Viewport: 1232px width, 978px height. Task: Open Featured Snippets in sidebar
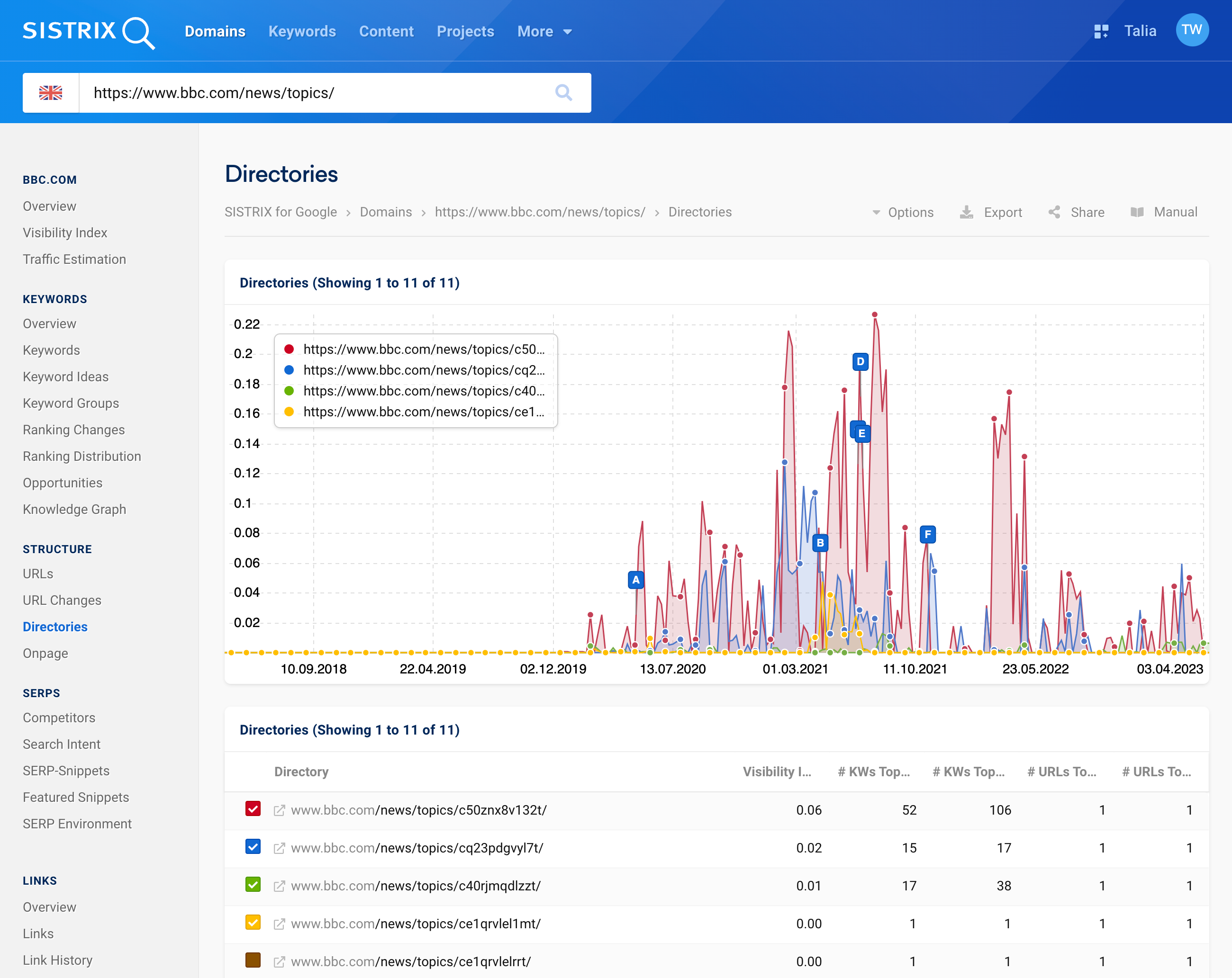click(x=76, y=797)
